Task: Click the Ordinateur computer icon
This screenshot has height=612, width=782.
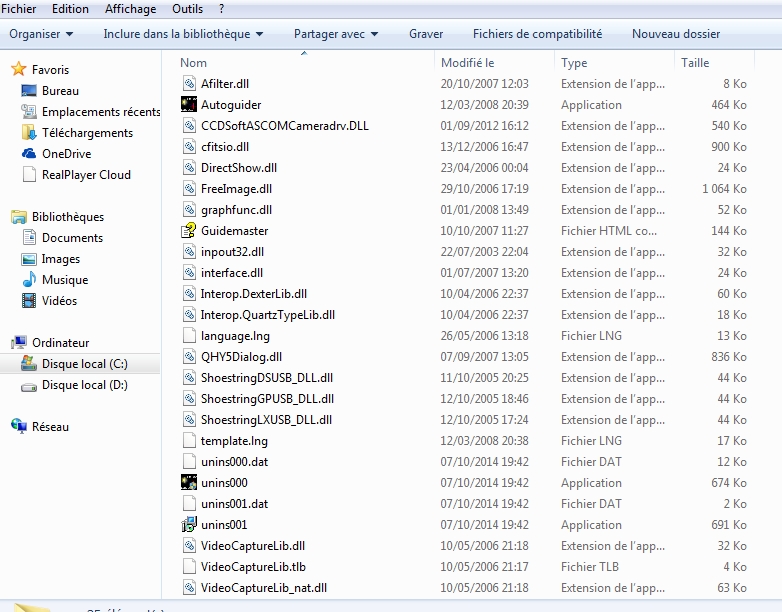Action: click(x=19, y=342)
